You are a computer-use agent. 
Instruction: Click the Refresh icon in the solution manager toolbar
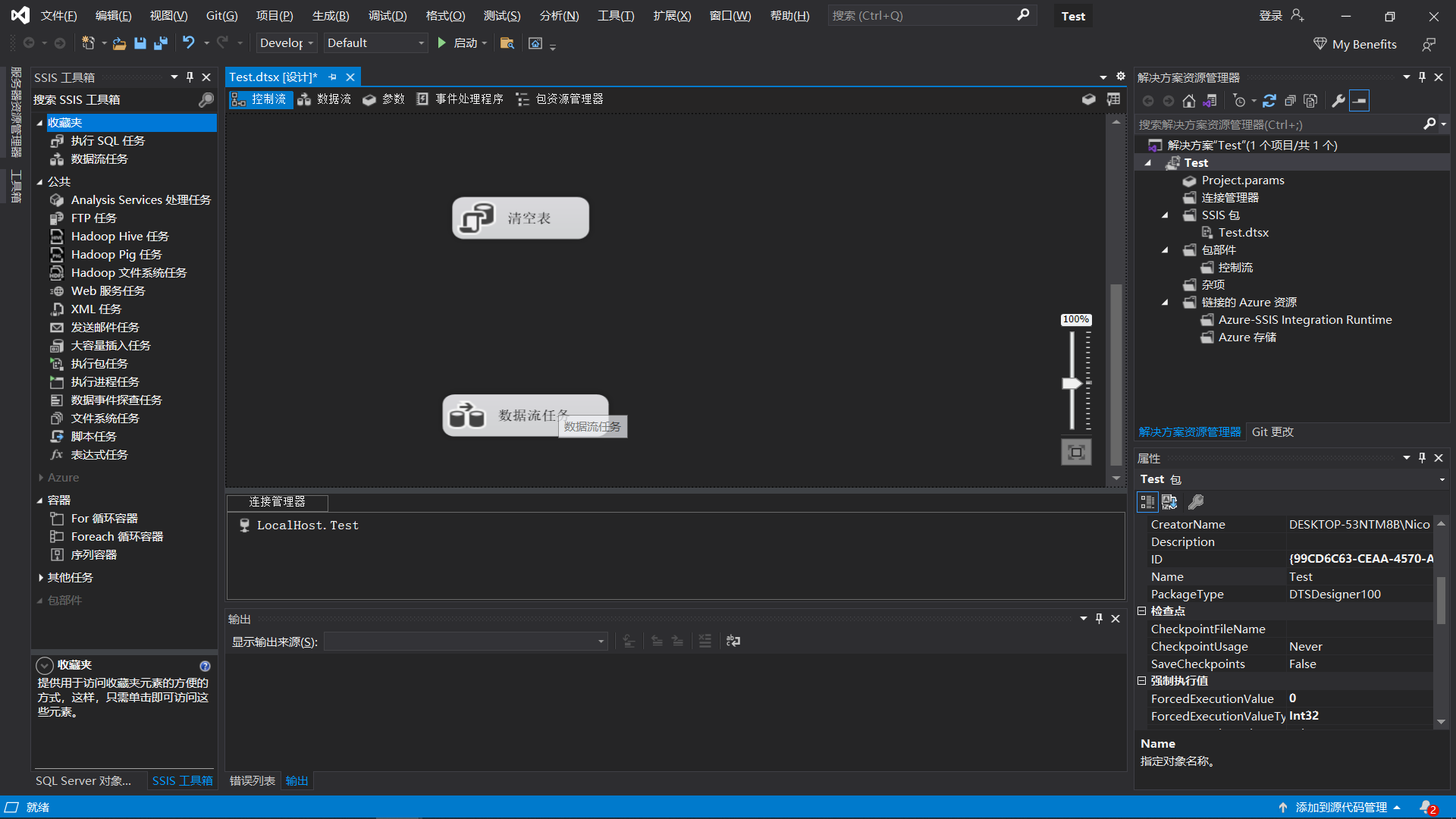pos(1269,101)
